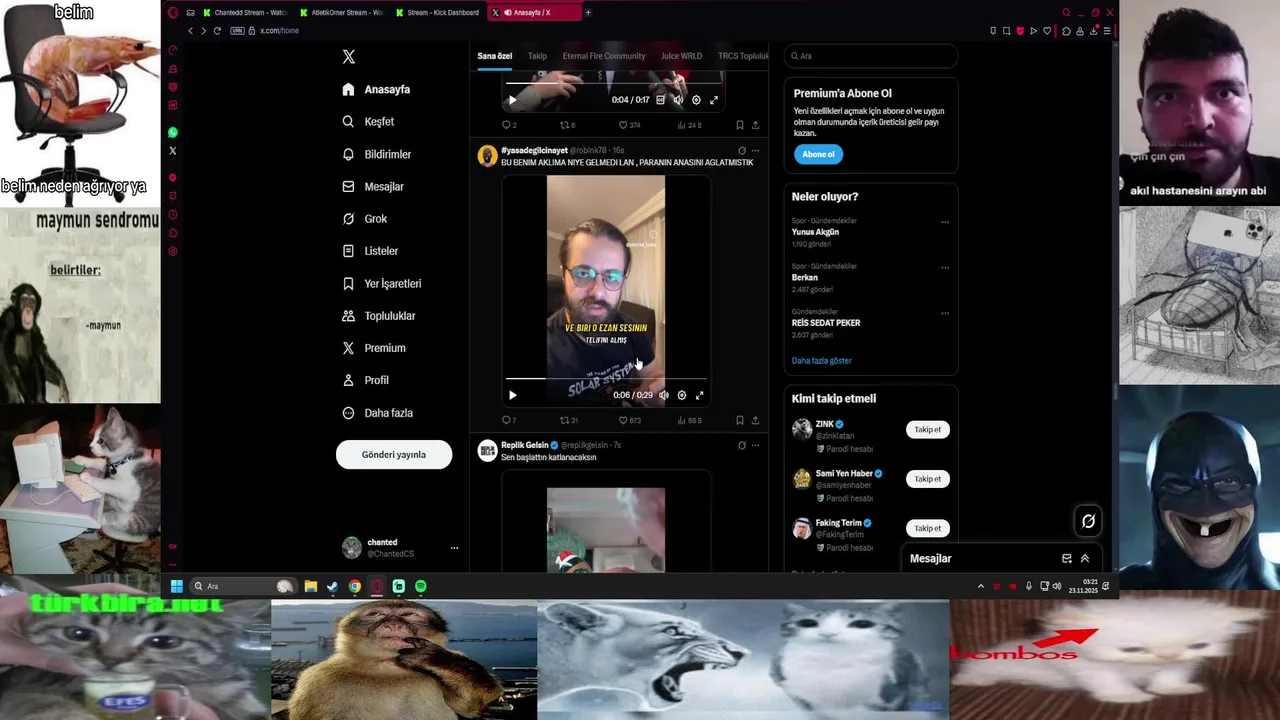Toggle volume icon on the 0:17 video
The image size is (1280, 720).
pyautogui.click(x=678, y=100)
